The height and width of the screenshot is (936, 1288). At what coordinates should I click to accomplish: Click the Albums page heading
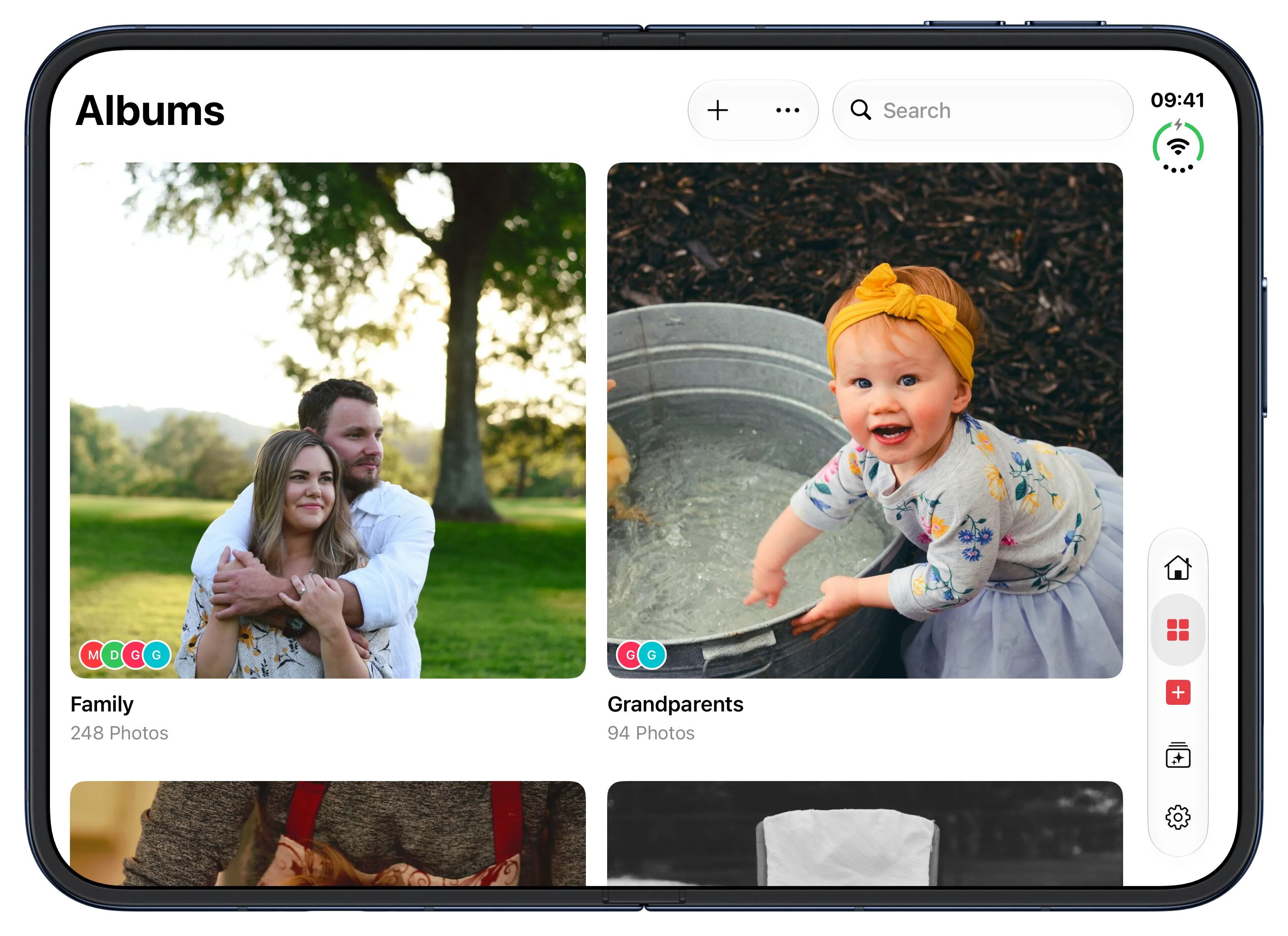point(150,111)
